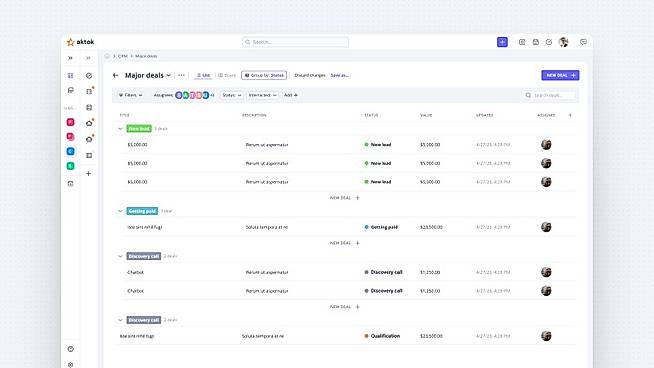654x368 pixels.
Task: Switch to the List view tab
Action: [203, 76]
